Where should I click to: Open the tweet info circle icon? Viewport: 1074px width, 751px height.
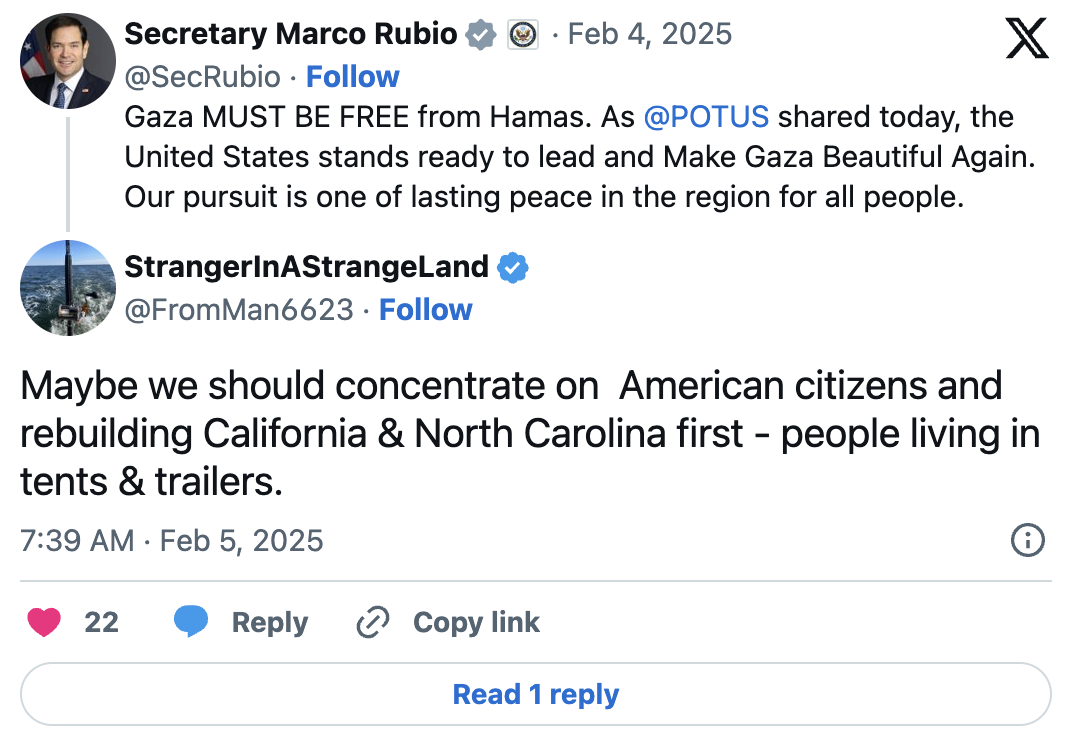point(1027,541)
